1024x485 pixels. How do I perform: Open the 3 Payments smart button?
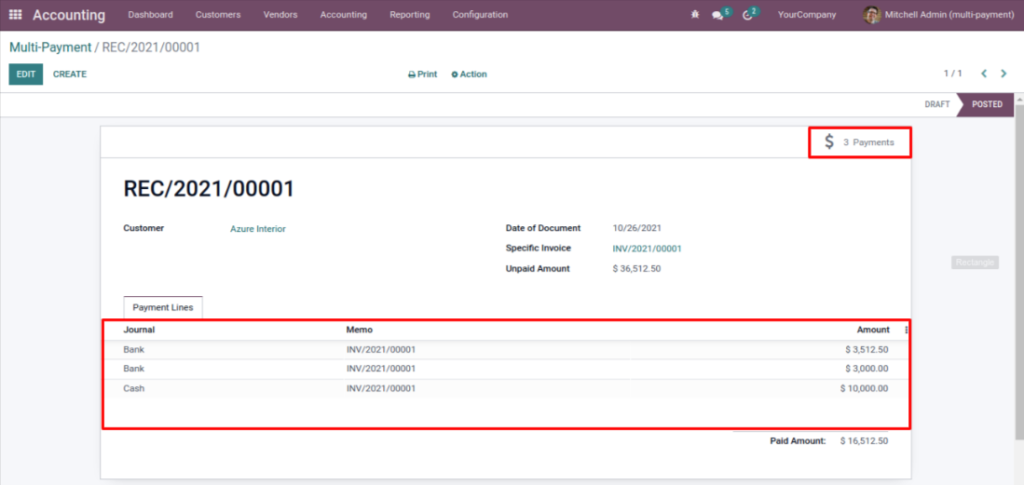click(859, 142)
